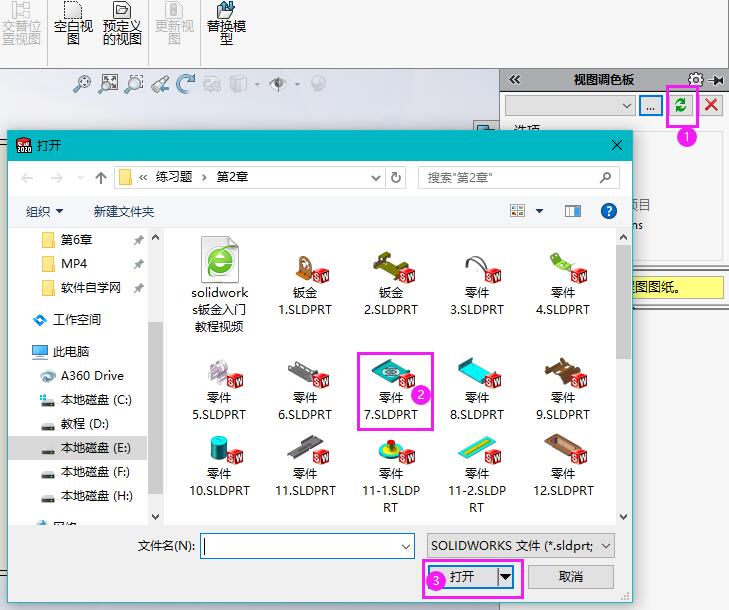
Task: Select 工作空间 in navigation pane
Action: (77, 320)
